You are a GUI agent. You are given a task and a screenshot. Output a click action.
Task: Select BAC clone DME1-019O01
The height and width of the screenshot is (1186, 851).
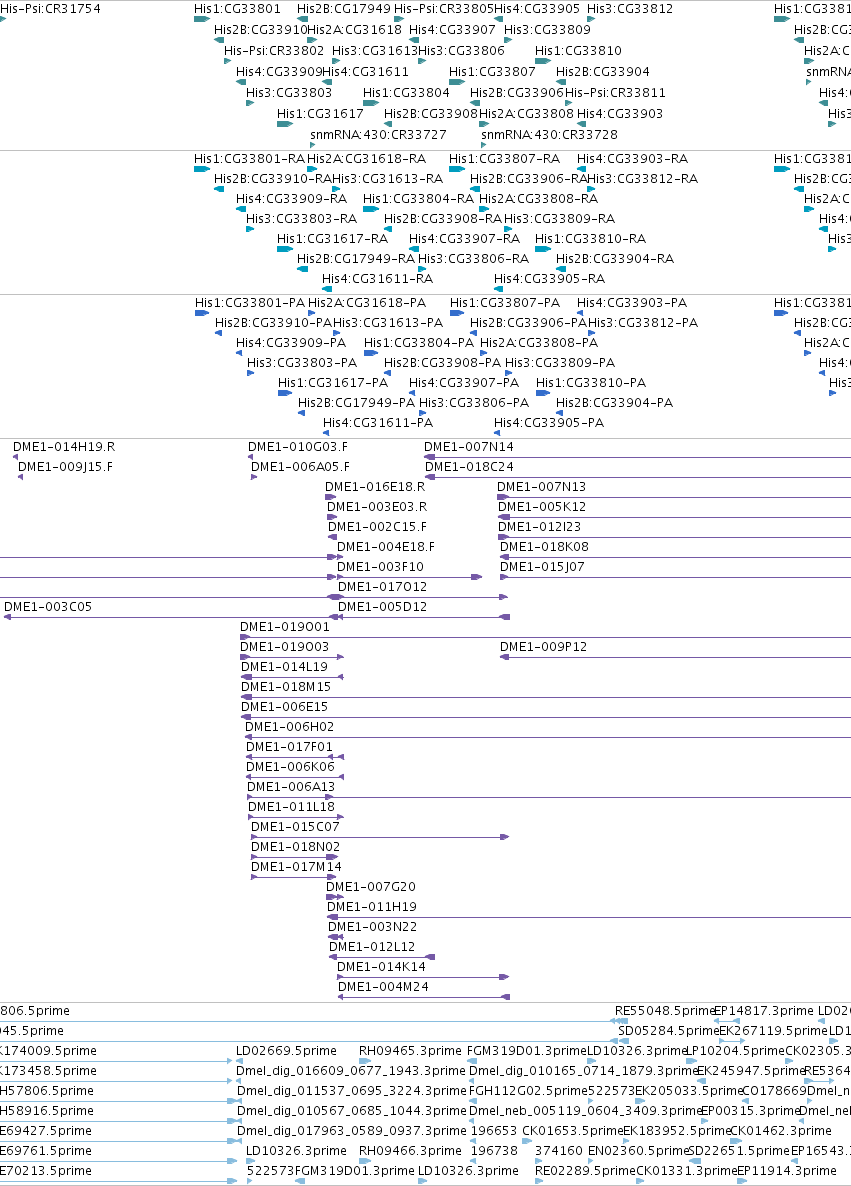pos(284,627)
